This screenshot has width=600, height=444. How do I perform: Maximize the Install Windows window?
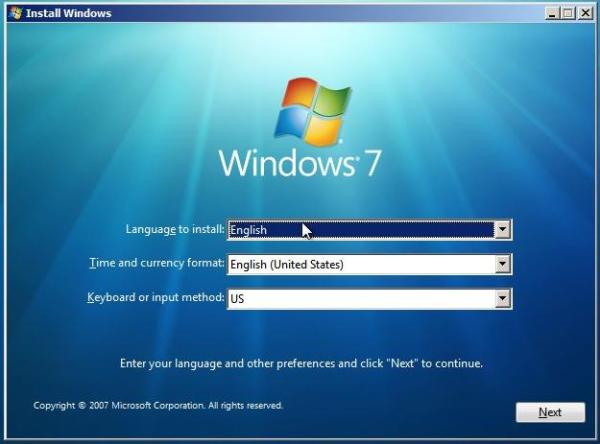point(568,13)
